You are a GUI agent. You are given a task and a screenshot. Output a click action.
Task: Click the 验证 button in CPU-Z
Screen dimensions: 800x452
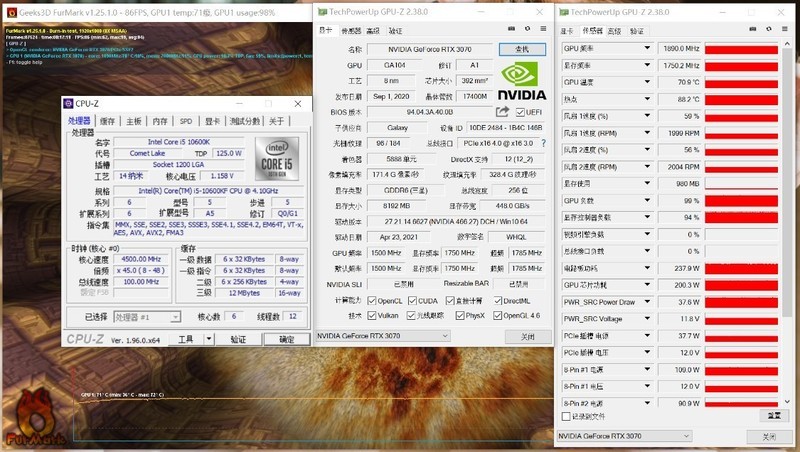(238, 339)
